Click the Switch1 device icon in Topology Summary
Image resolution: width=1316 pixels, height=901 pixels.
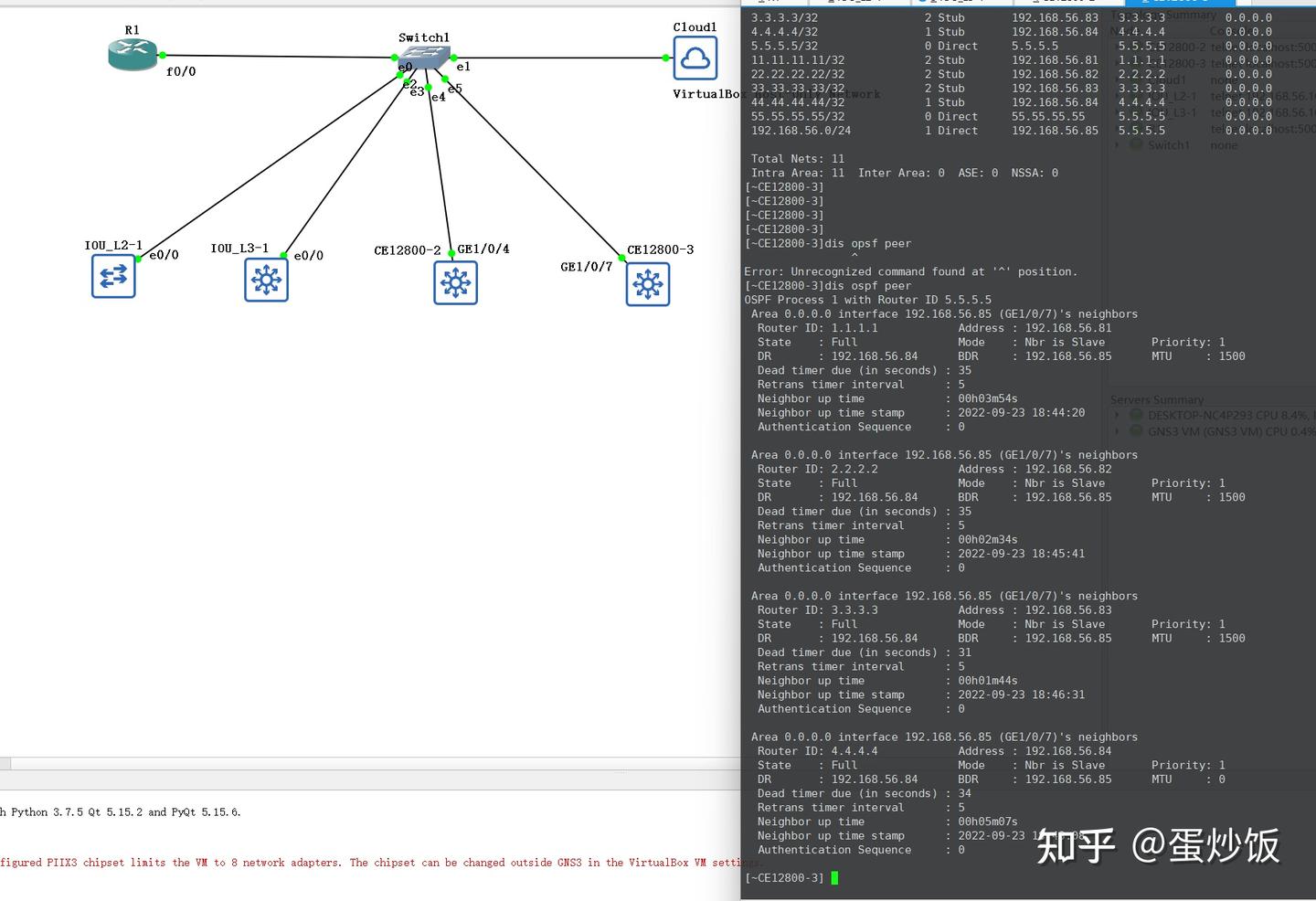coord(1134,144)
